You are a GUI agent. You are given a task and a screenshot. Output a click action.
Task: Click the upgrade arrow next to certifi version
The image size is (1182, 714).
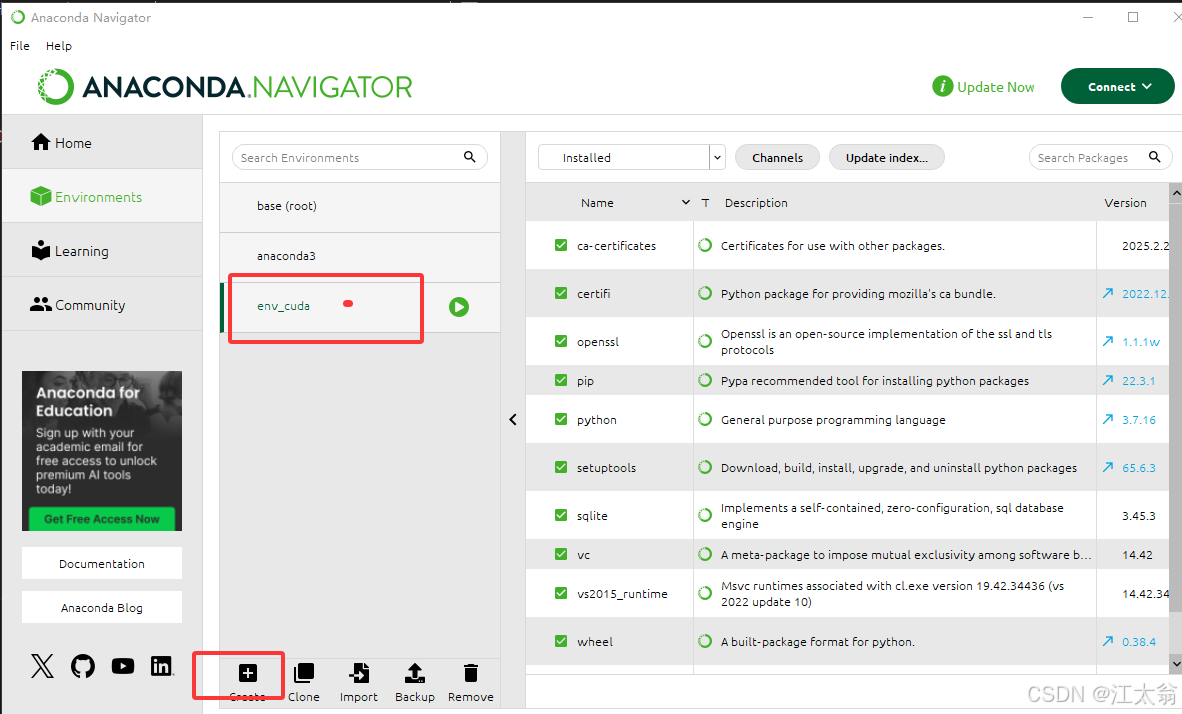point(1107,293)
